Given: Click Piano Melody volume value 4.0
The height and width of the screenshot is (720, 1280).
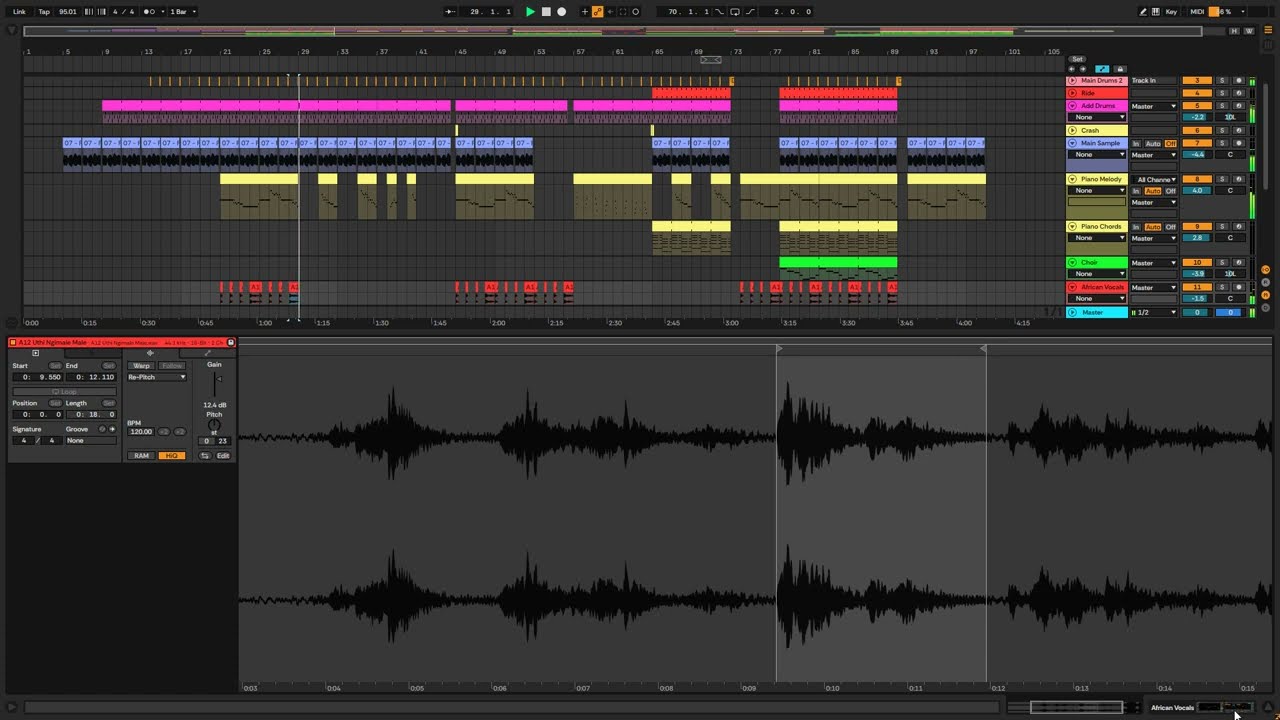Looking at the screenshot, I should pos(1197,191).
